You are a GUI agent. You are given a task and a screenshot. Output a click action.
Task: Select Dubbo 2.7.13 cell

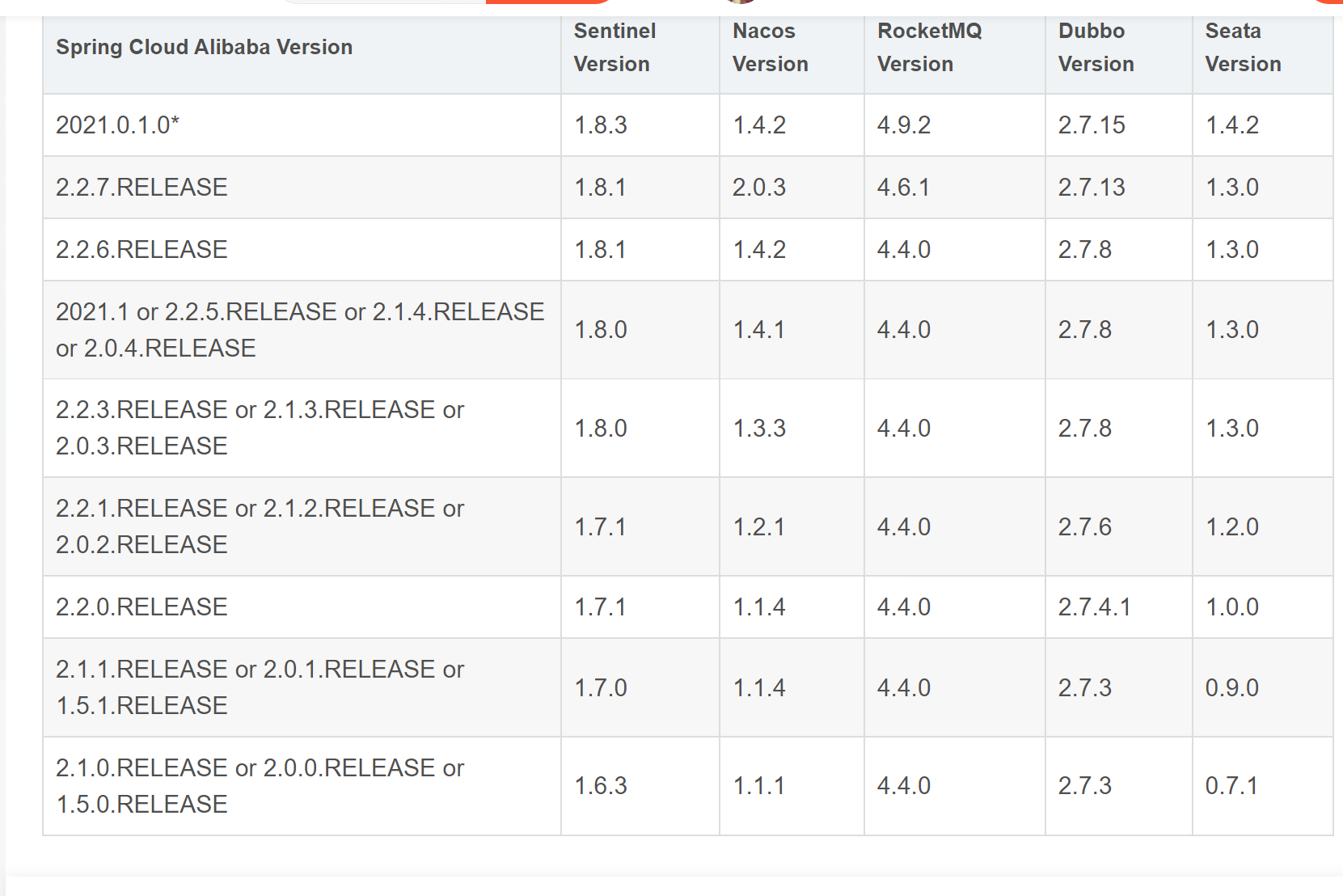(x=1119, y=188)
